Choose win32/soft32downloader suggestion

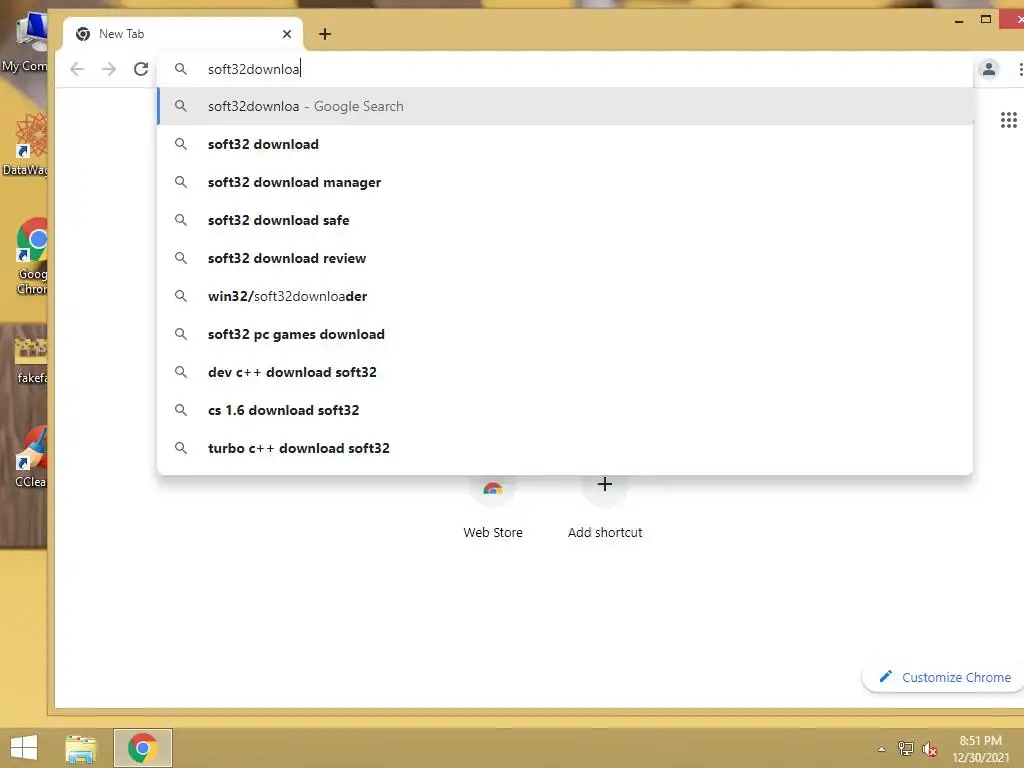(566, 296)
